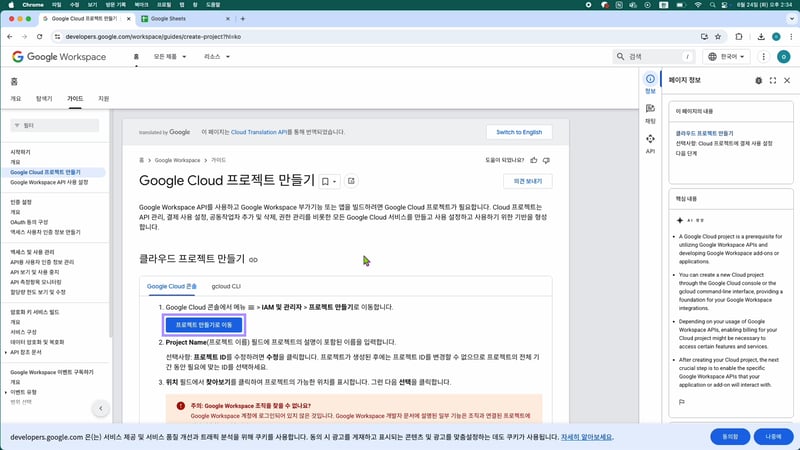The image size is (800, 450).
Task: Open 리소스 dropdown menu
Action: pyautogui.click(x=217, y=57)
